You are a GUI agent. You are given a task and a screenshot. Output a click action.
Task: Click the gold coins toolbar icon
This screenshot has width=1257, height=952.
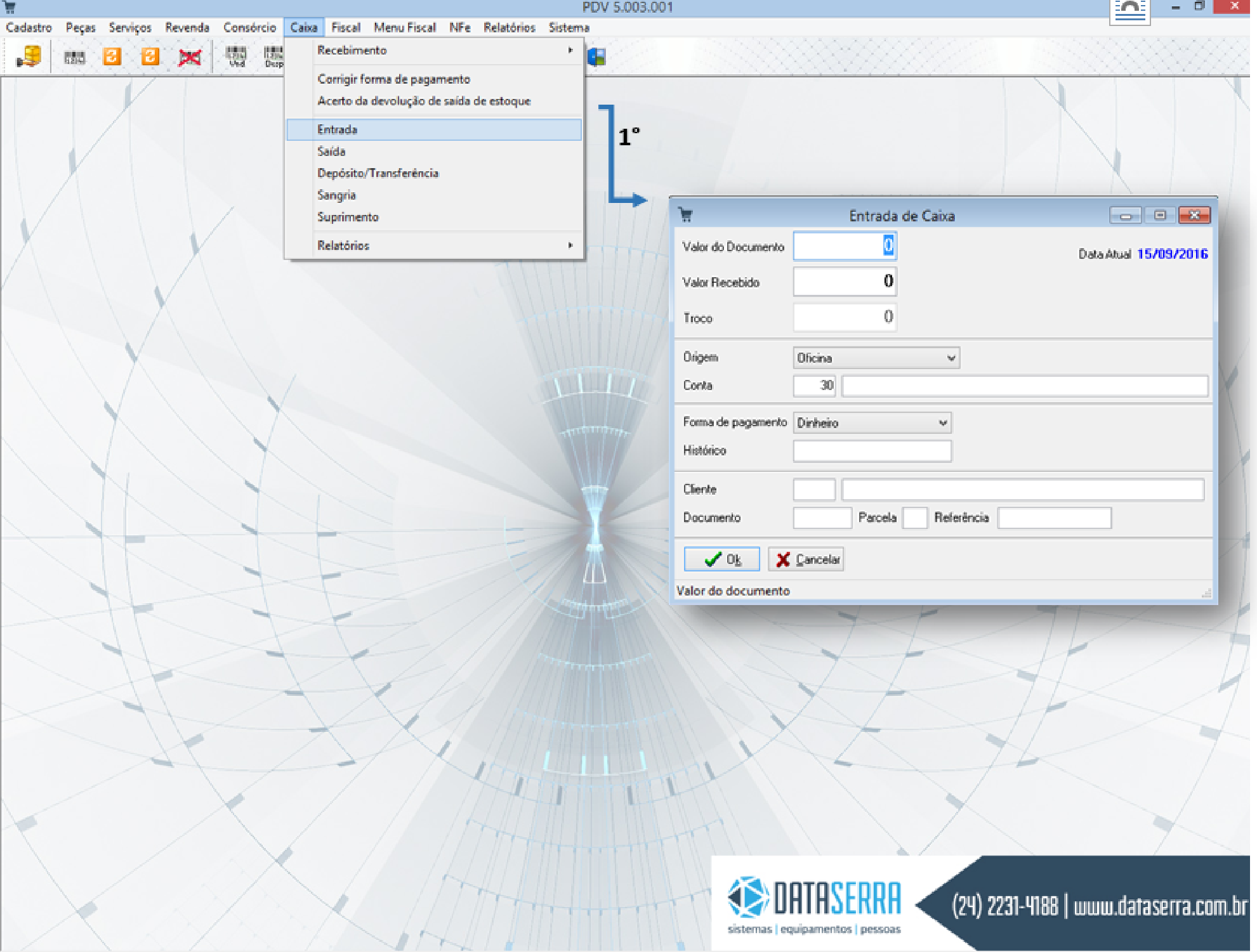click(29, 57)
